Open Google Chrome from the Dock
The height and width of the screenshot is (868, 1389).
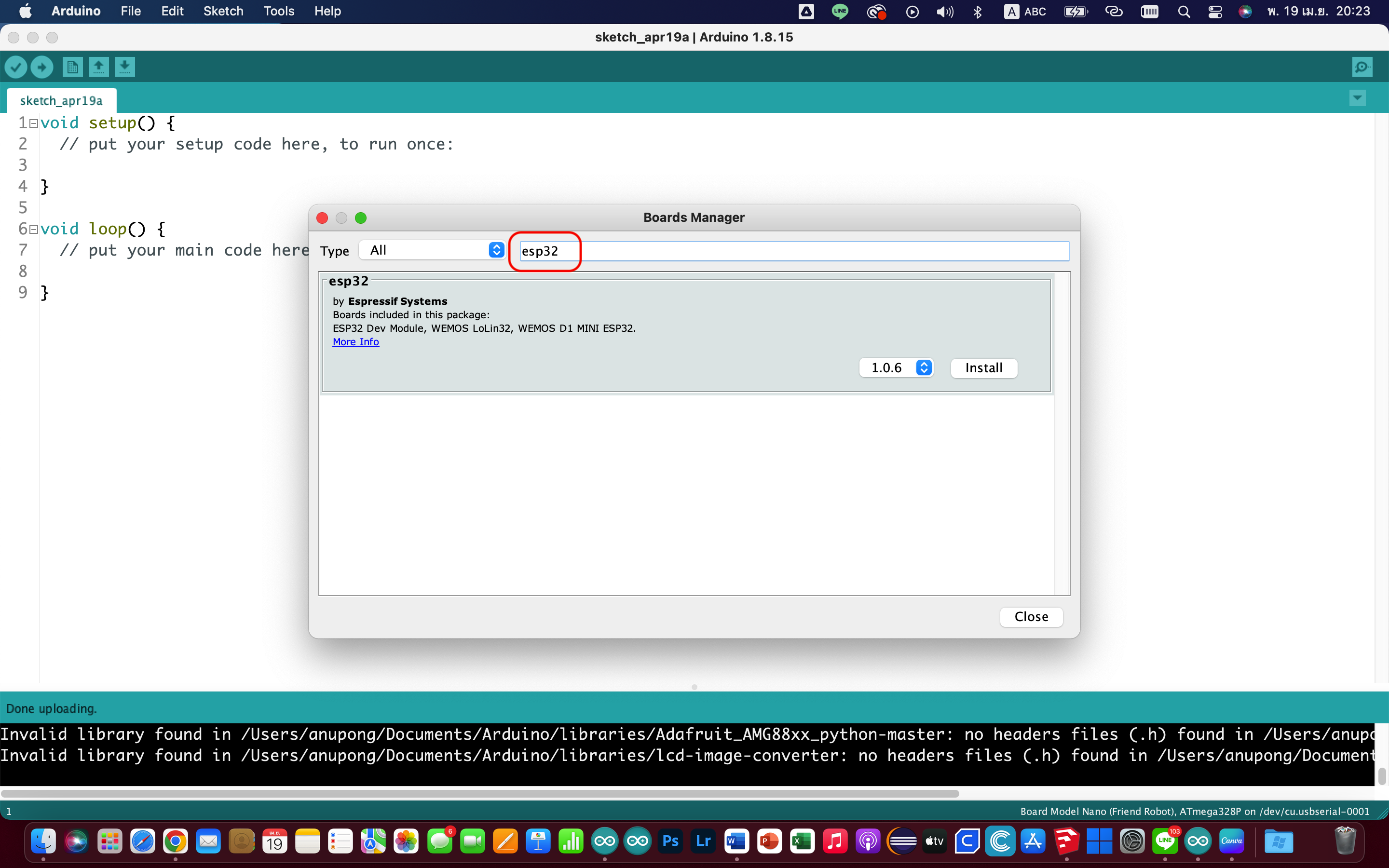175,841
